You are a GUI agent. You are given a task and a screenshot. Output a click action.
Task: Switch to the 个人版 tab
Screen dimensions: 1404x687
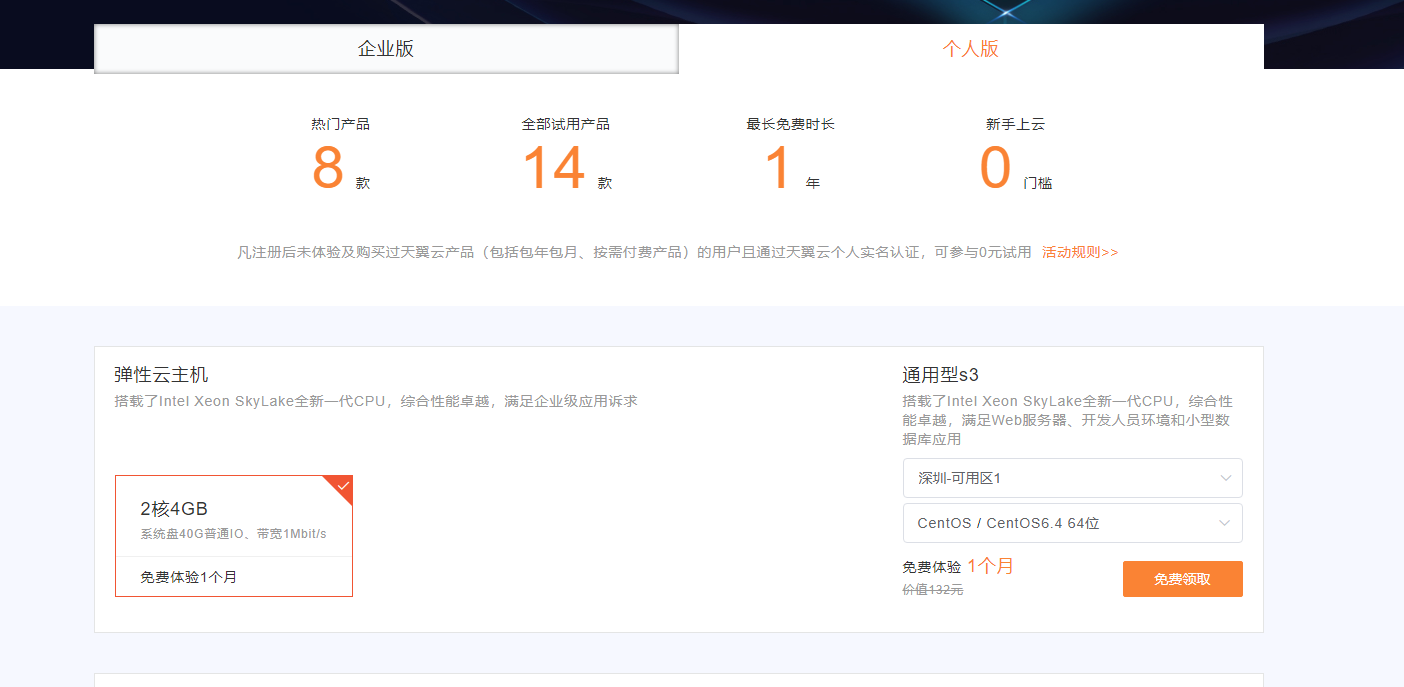[970, 46]
